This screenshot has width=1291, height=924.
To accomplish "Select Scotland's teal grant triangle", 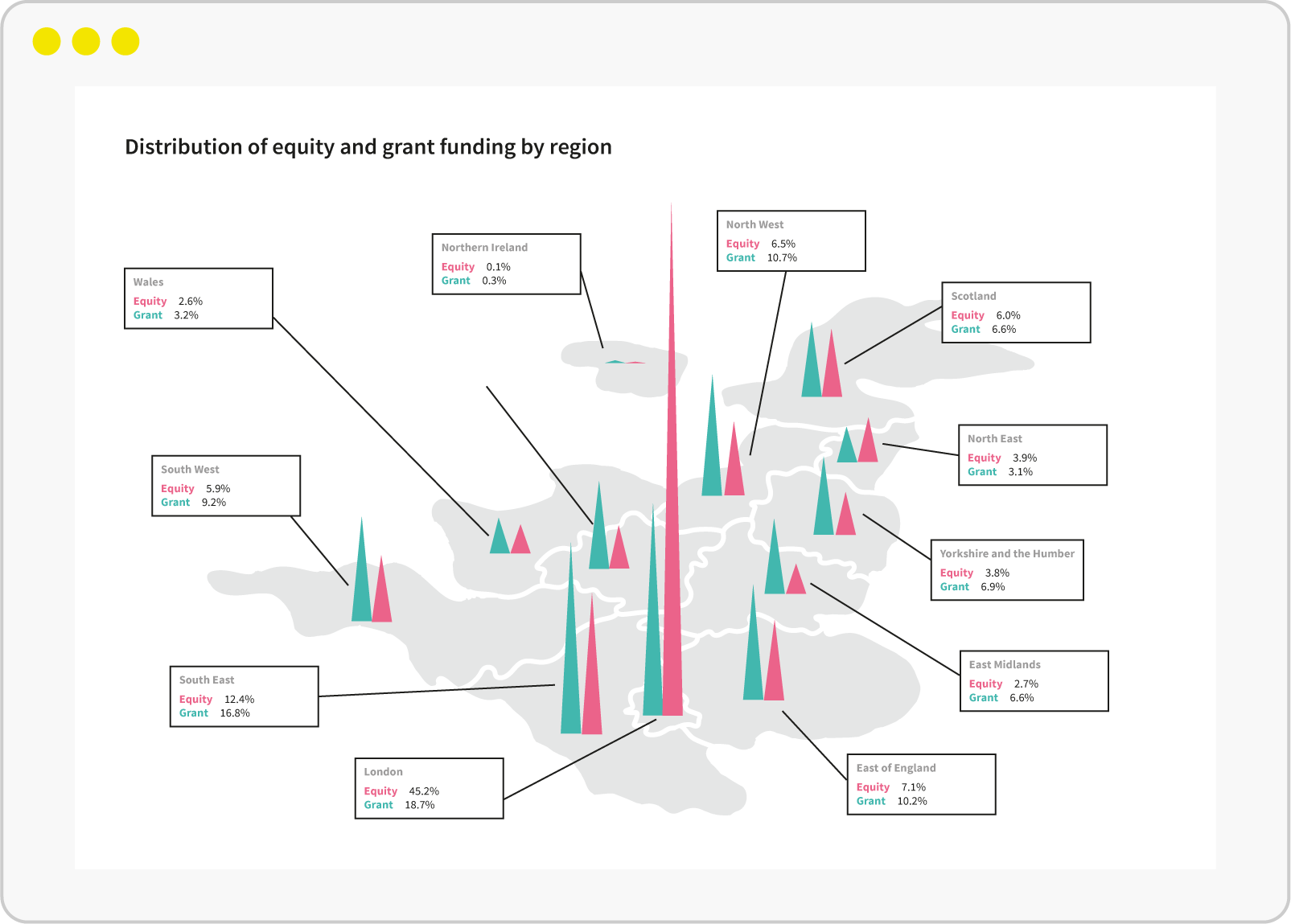I will click(x=812, y=372).
